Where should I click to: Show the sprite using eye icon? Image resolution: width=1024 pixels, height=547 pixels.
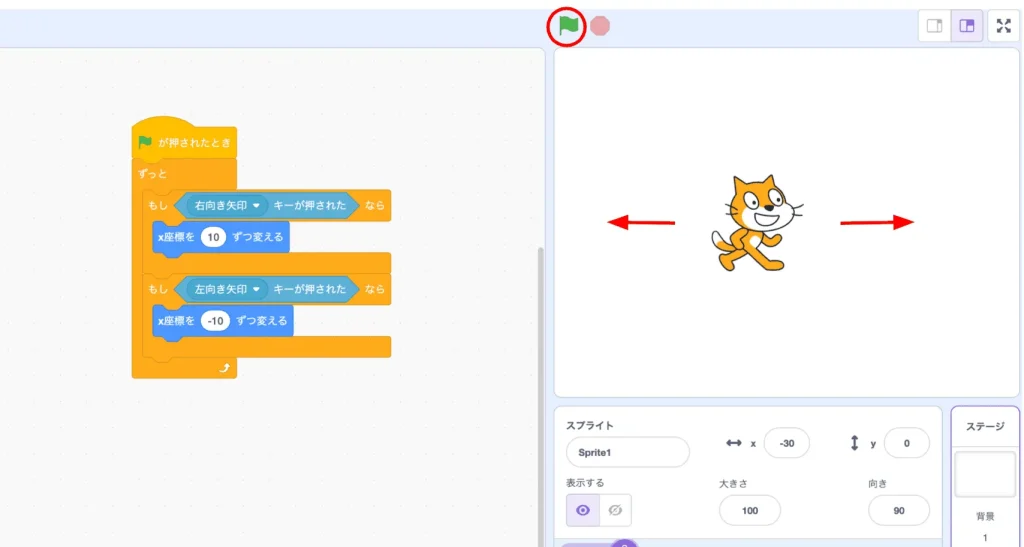[583, 510]
